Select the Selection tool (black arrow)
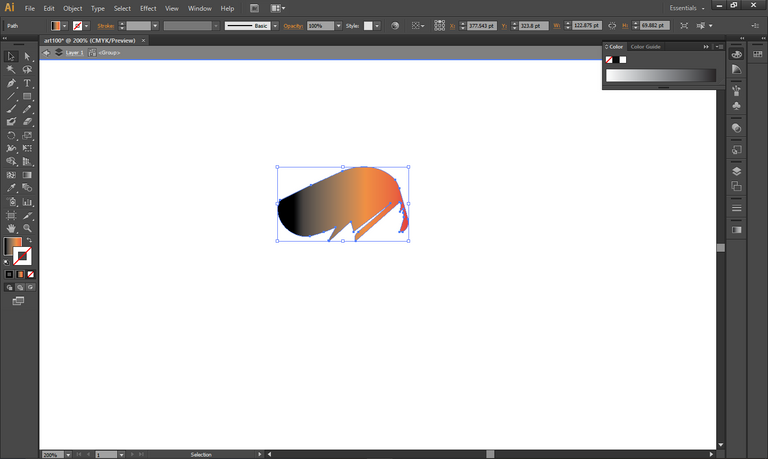The height and width of the screenshot is (459, 768). (11, 56)
